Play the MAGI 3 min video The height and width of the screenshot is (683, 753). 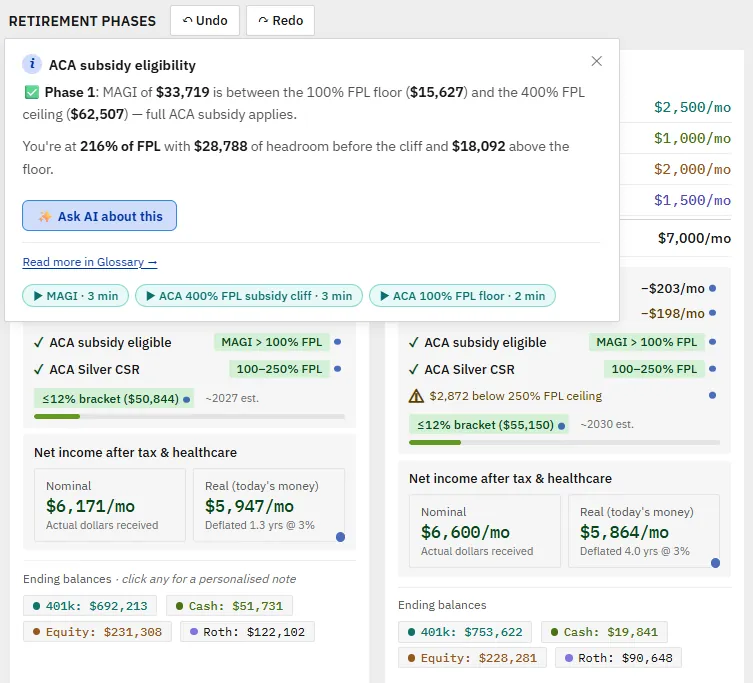[75, 296]
